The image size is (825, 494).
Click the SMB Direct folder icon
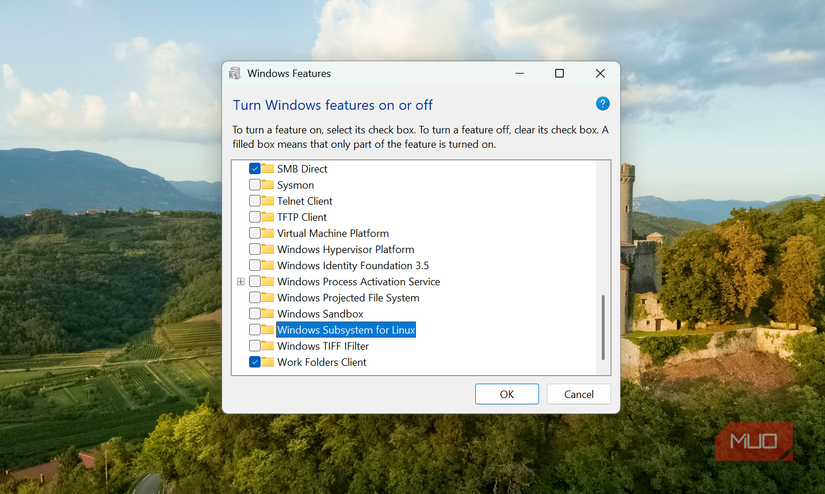click(268, 168)
